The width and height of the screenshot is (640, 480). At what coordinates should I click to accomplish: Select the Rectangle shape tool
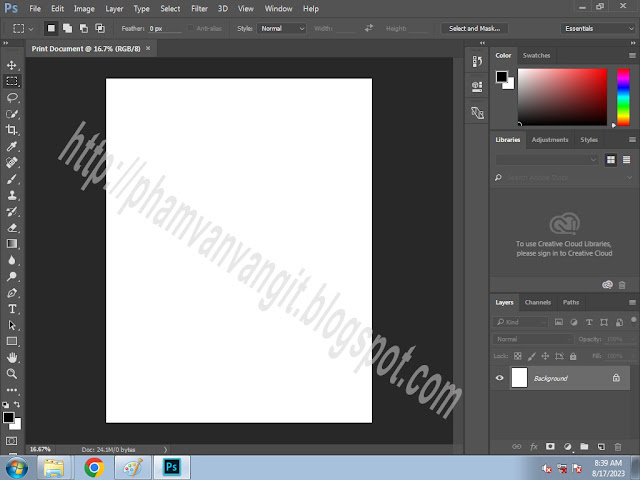coord(12,341)
